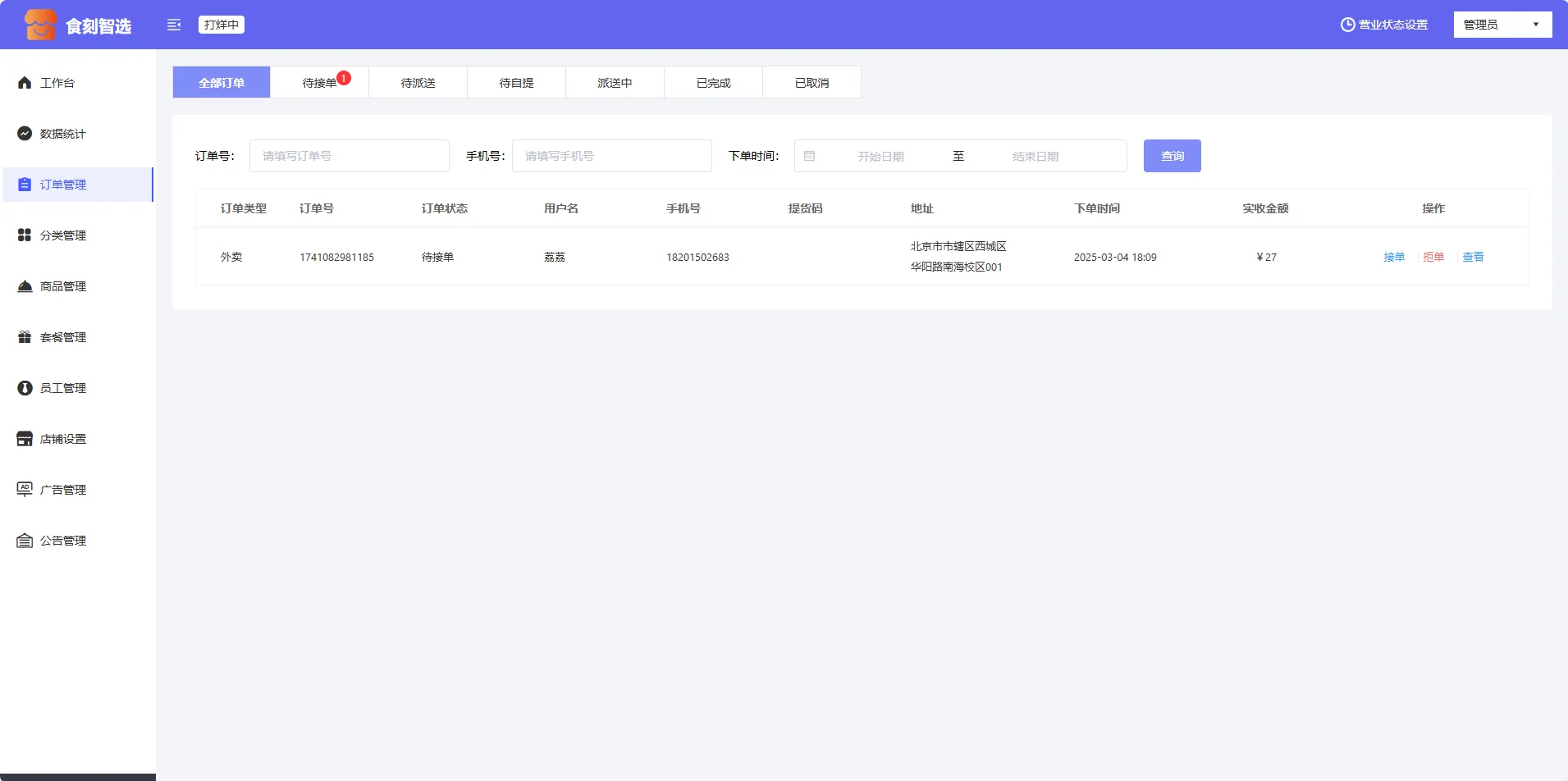This screenshot has height=781, width=1568.
Task: Expand the 管理员 account dropdown
Action: point(1502,25)
